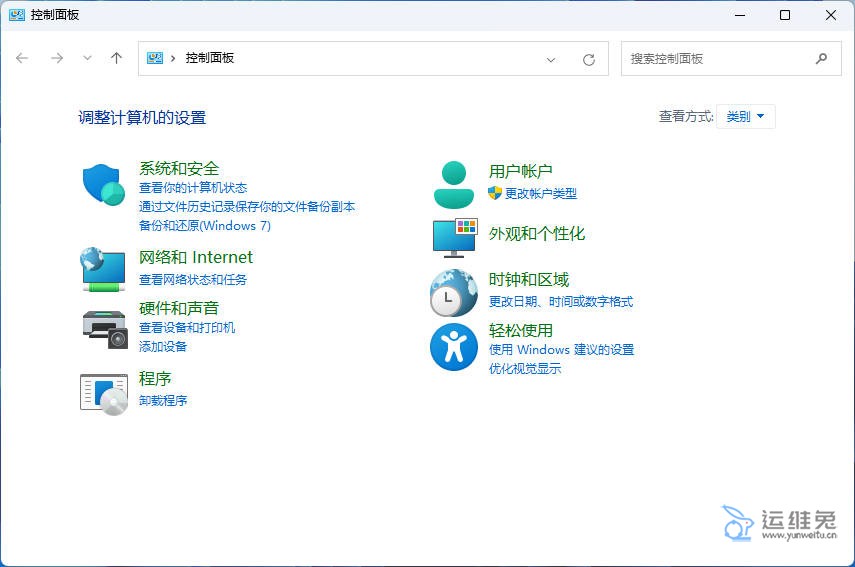Click the 时钟和区域 clock globe icon
The height and width of the screenshot is (567, 855).
[454, 292]
